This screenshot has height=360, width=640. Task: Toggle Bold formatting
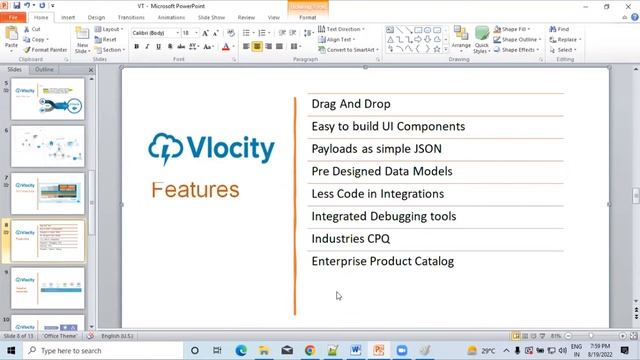136,47
